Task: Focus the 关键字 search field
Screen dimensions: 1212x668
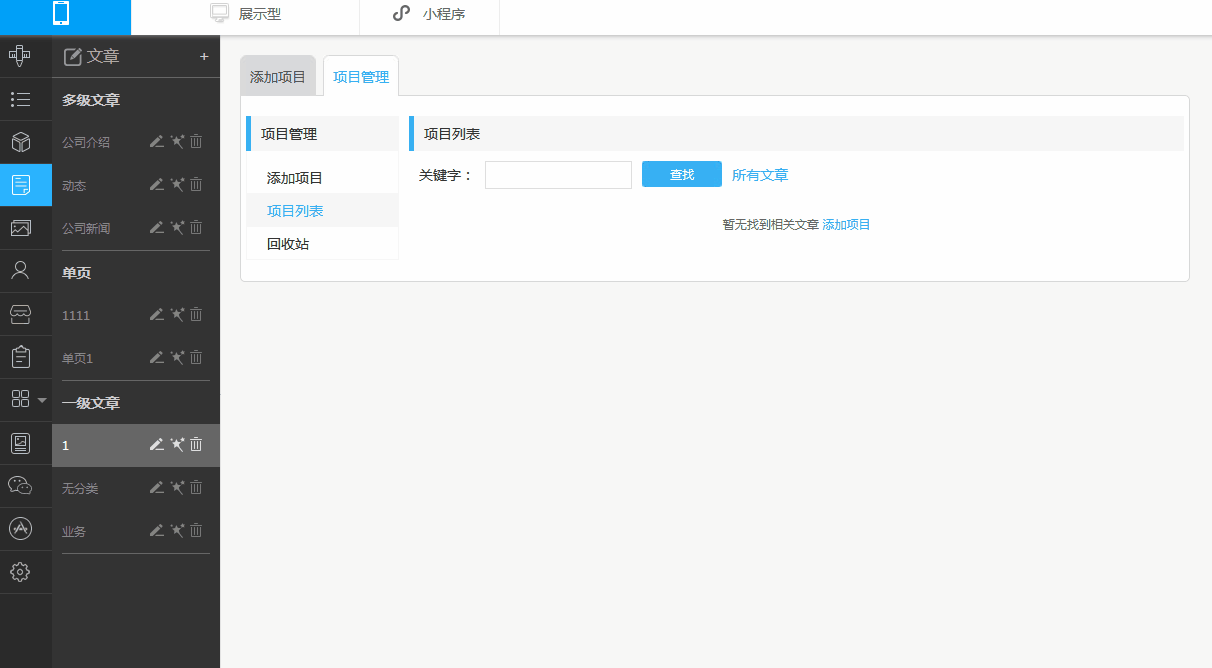Action: point(558,175)
